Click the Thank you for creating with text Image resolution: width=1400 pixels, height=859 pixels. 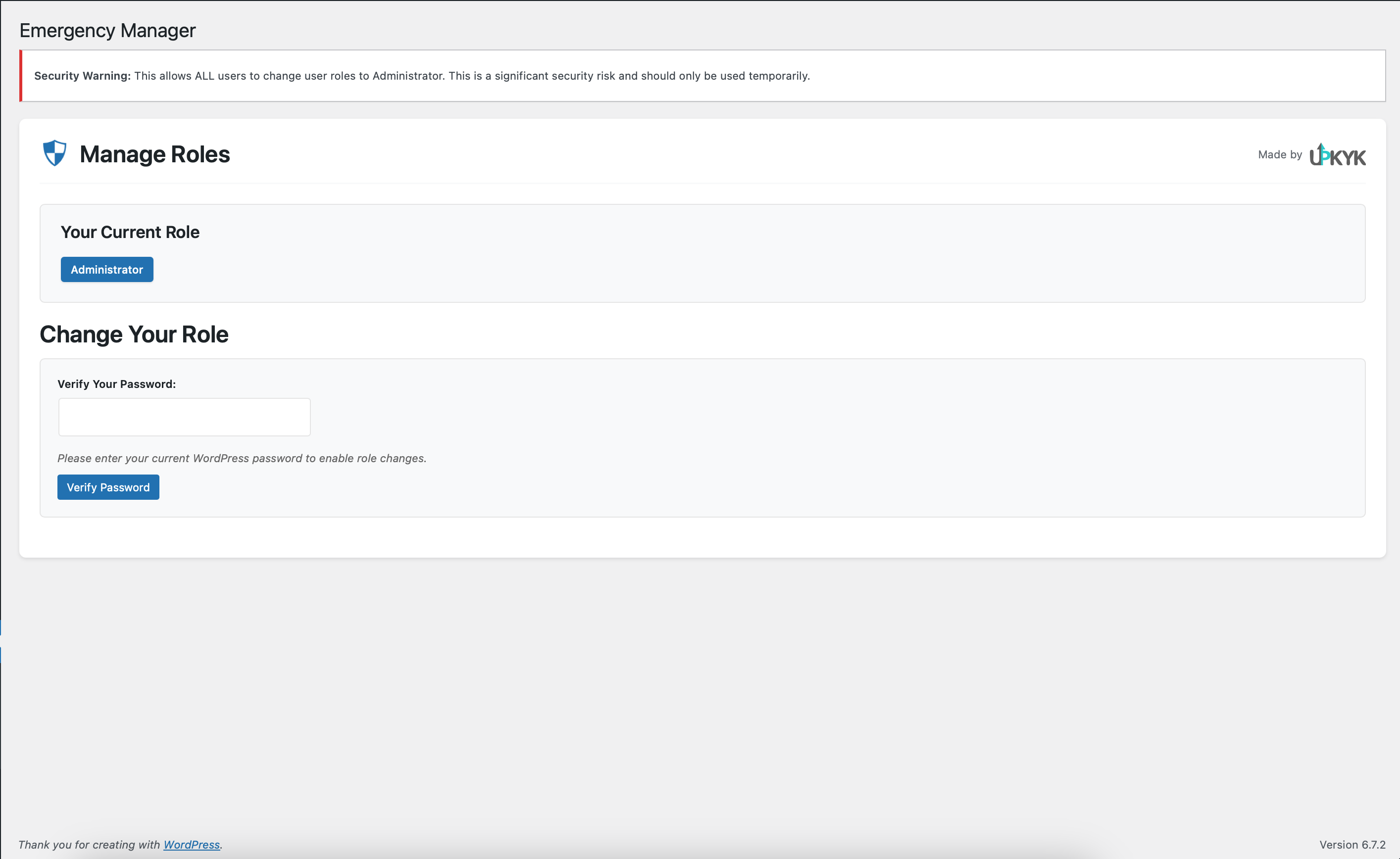[x=89, y=844]
